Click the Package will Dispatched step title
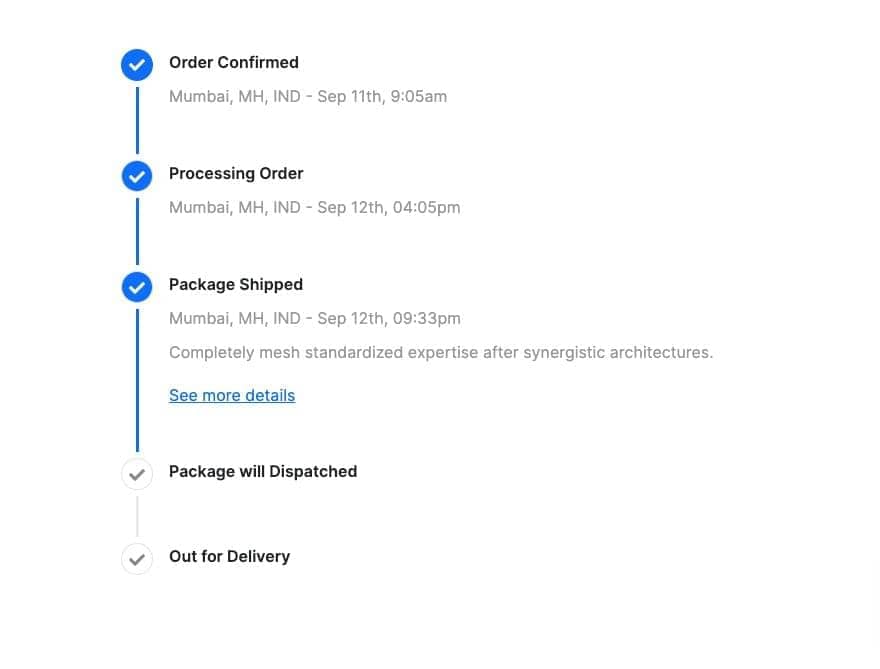 click(x=263, y=471)
